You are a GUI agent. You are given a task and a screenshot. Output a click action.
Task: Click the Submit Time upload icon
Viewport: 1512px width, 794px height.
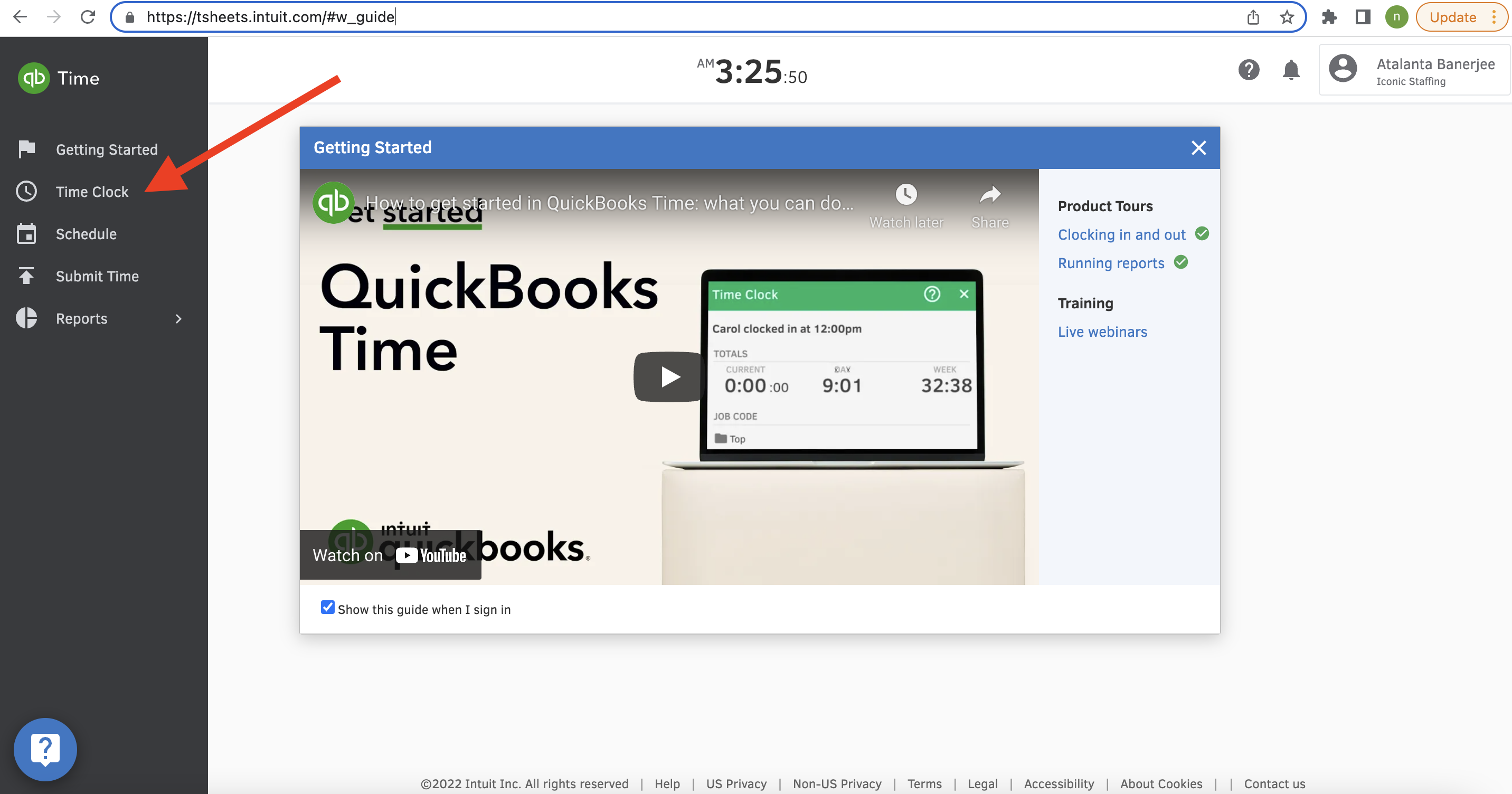27,276
